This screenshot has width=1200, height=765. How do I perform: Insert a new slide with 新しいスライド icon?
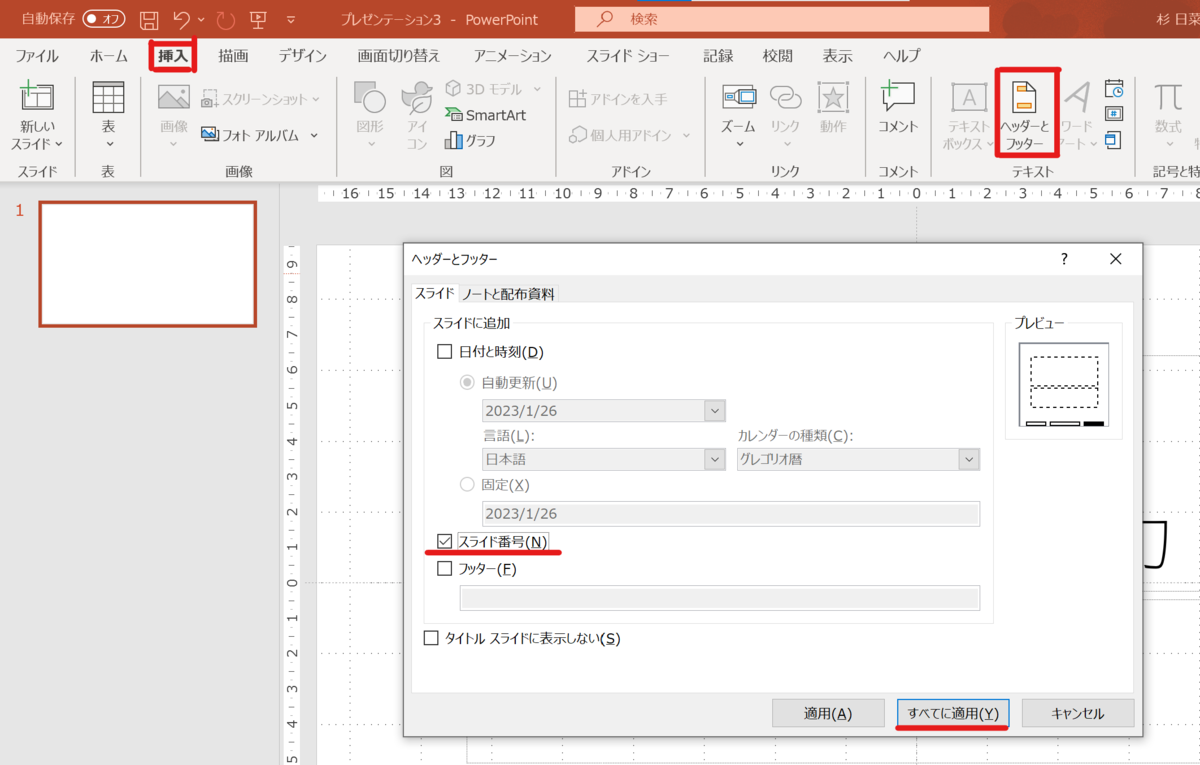click(x=38, y=99)
